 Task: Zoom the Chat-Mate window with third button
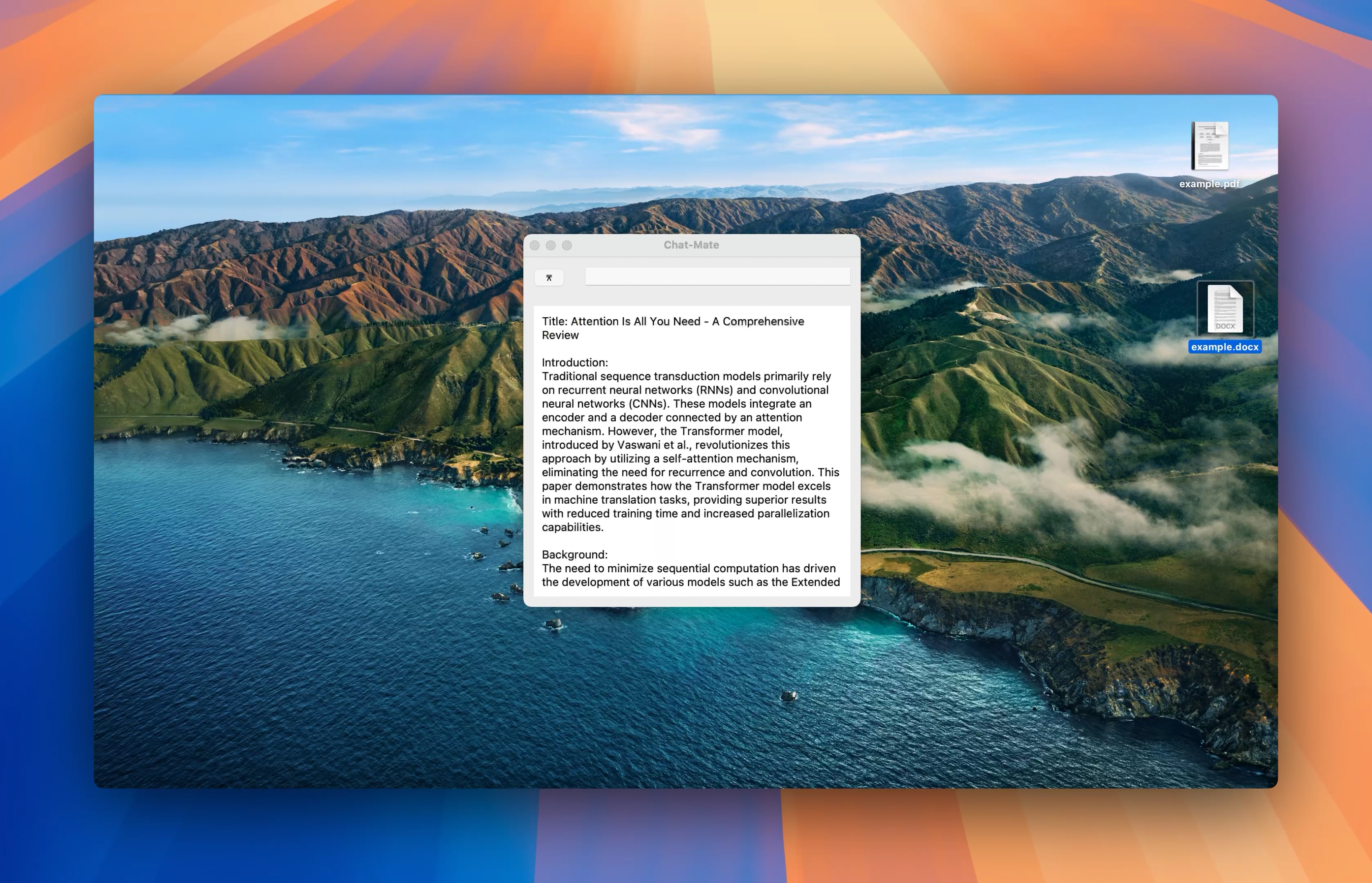[x=567, y=245]
